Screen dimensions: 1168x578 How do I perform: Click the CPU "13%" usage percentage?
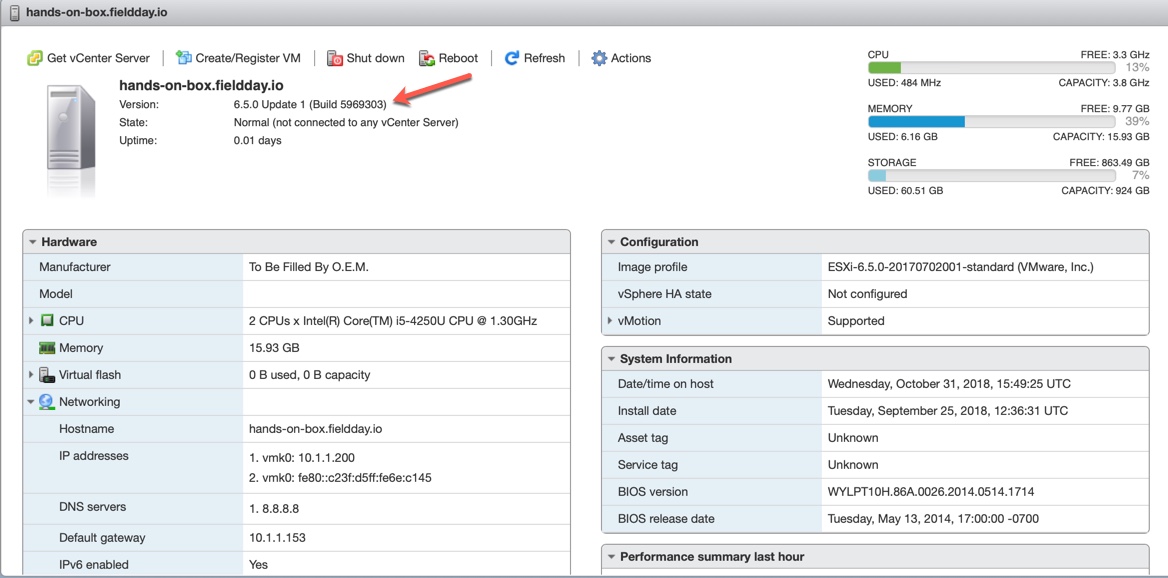[x=1137, y=68]
